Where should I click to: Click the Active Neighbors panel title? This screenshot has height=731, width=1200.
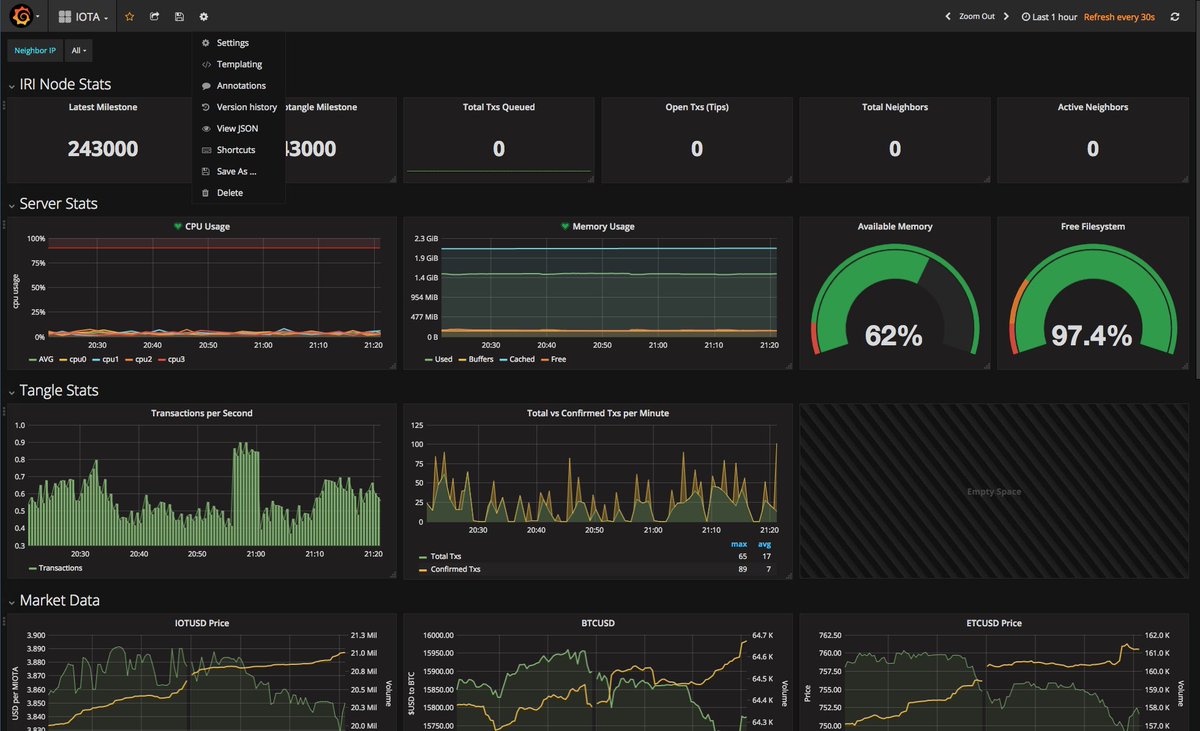[1093, 107]
